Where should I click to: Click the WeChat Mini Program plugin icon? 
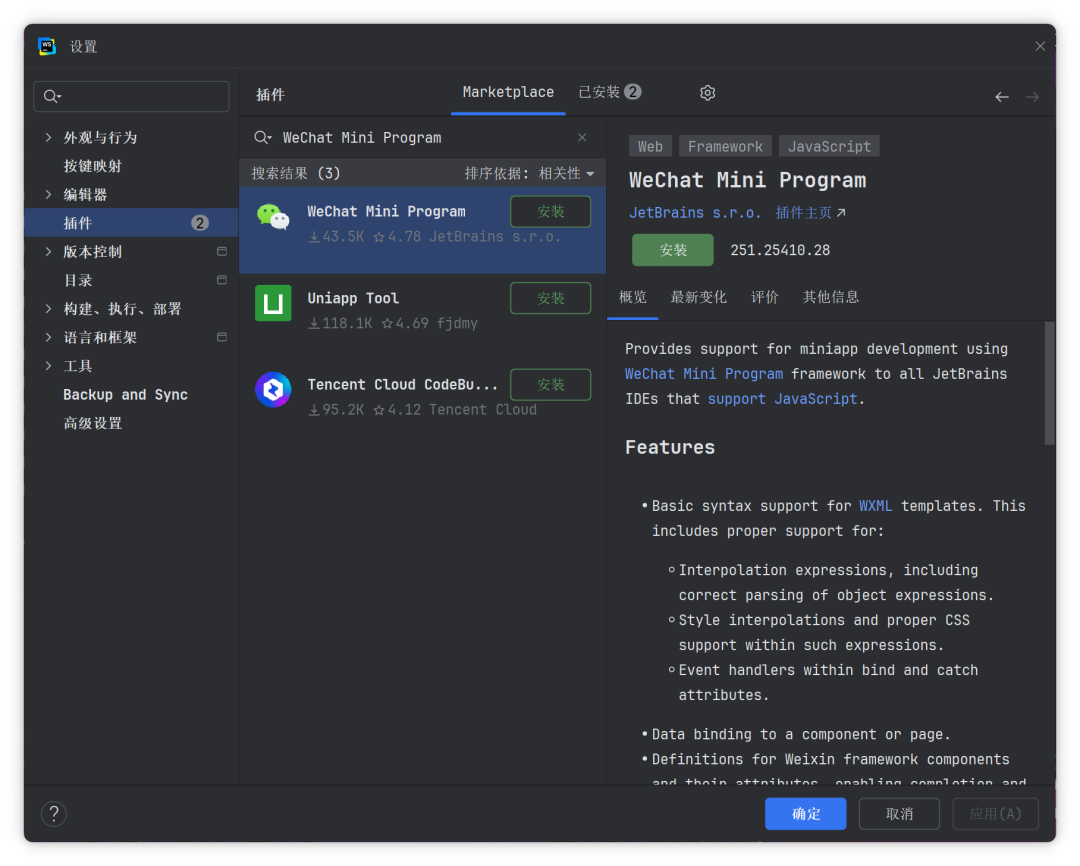(x=273, y=216)
